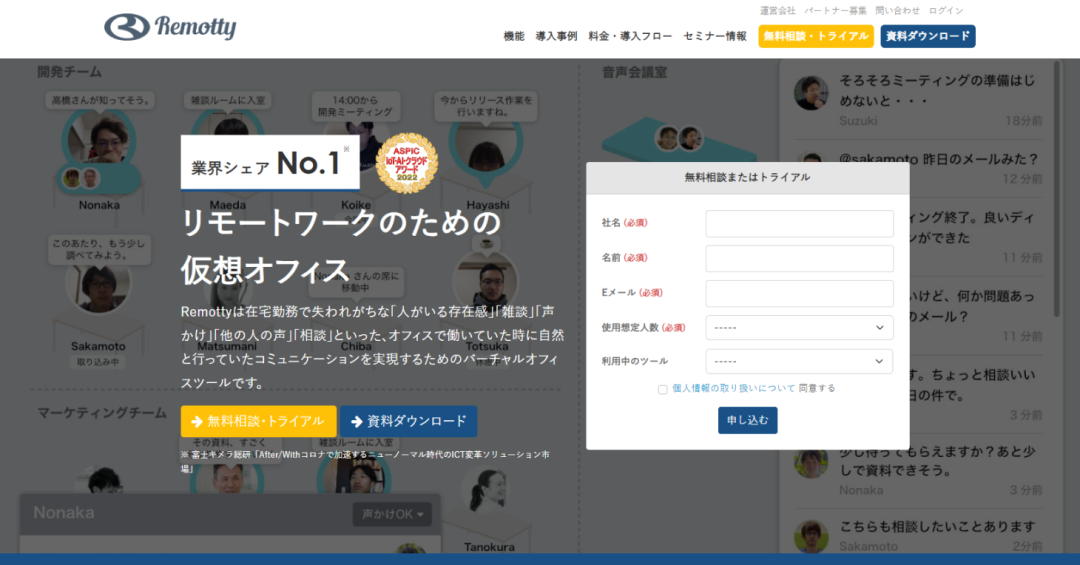Check the 個人情報 同意する checkbox
The height and width of the screenshot is (565, 1080).
pos(663,389)
